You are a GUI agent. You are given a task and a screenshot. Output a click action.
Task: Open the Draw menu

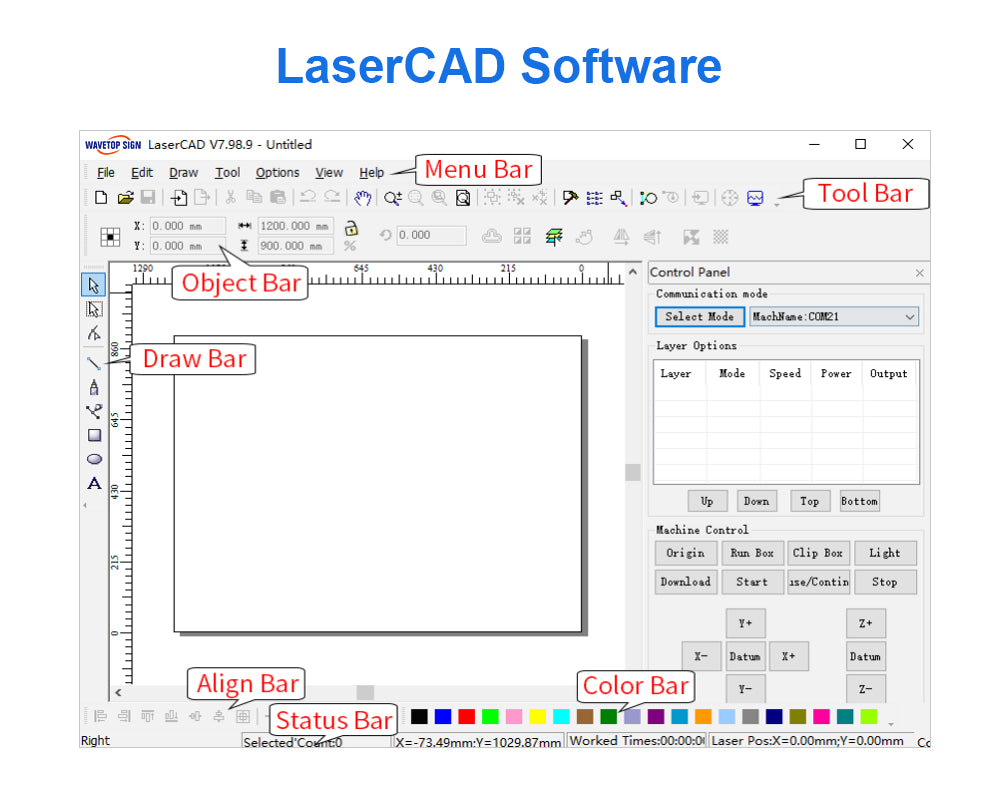coord(183,172)
